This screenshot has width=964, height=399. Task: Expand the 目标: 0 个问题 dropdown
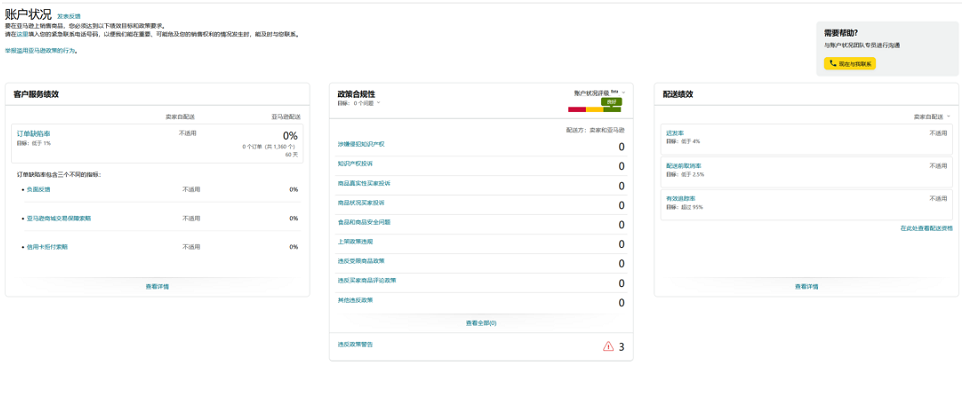point(359,103)
